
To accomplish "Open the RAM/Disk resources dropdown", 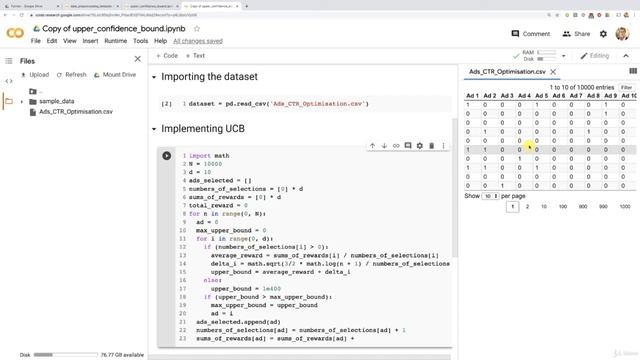I will pyautogui.click(x=564, y=56).
